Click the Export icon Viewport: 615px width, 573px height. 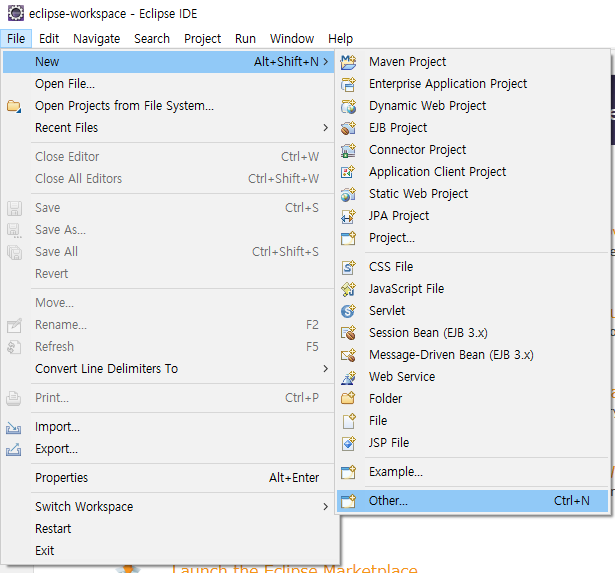14,449
